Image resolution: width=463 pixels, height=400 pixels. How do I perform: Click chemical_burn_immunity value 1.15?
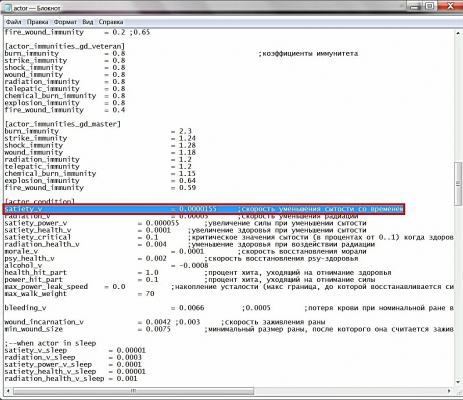point(187,173)
